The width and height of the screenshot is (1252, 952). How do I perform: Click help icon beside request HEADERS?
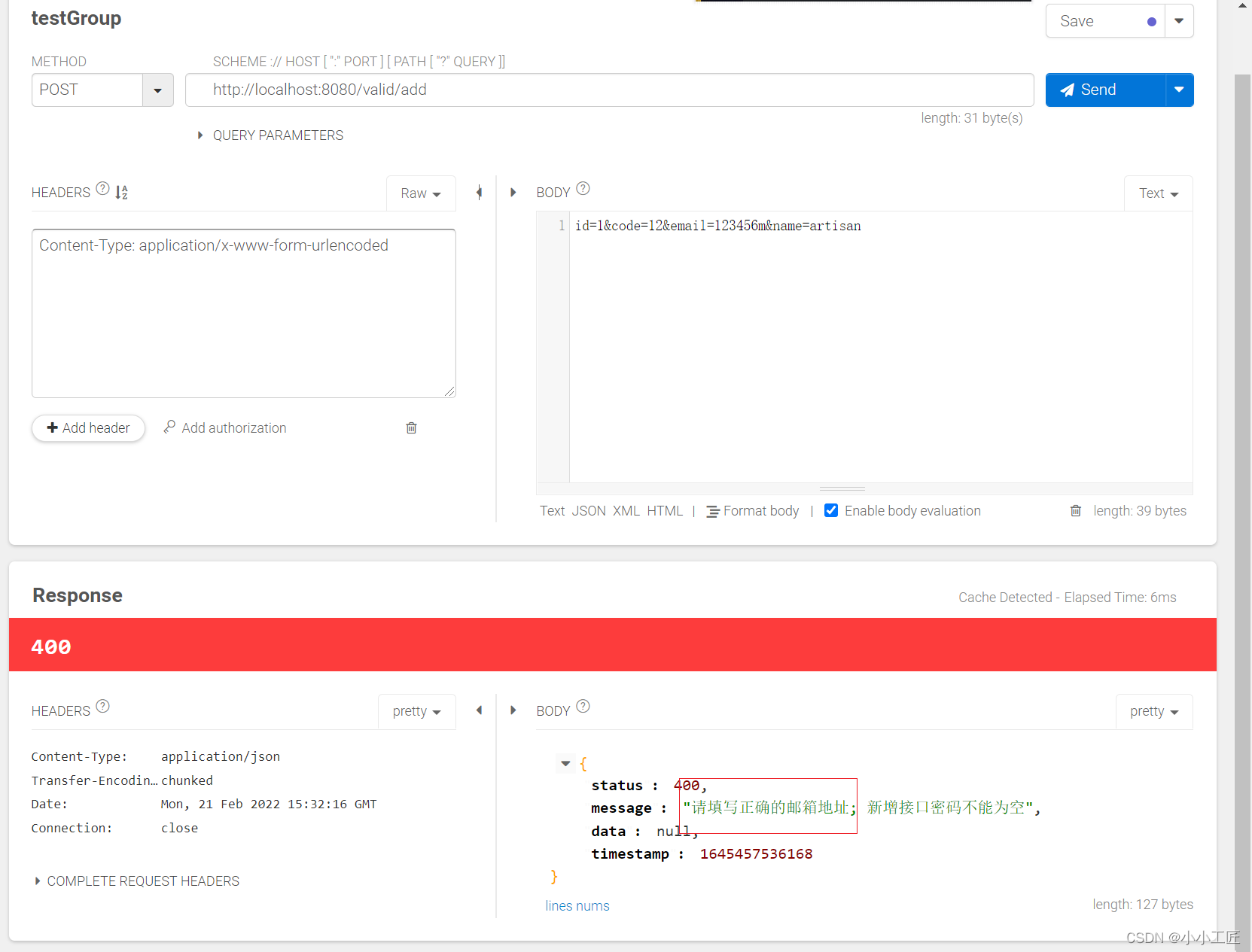[x=103, y=189]
